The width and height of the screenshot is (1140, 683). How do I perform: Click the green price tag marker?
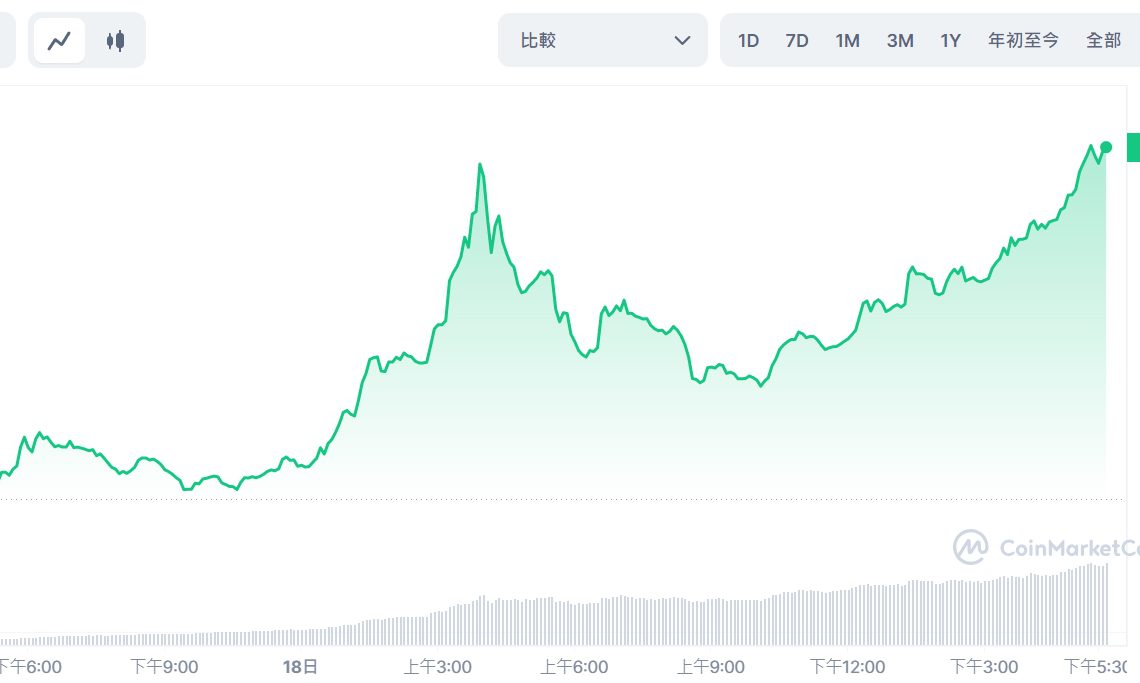coord(1133,147)
